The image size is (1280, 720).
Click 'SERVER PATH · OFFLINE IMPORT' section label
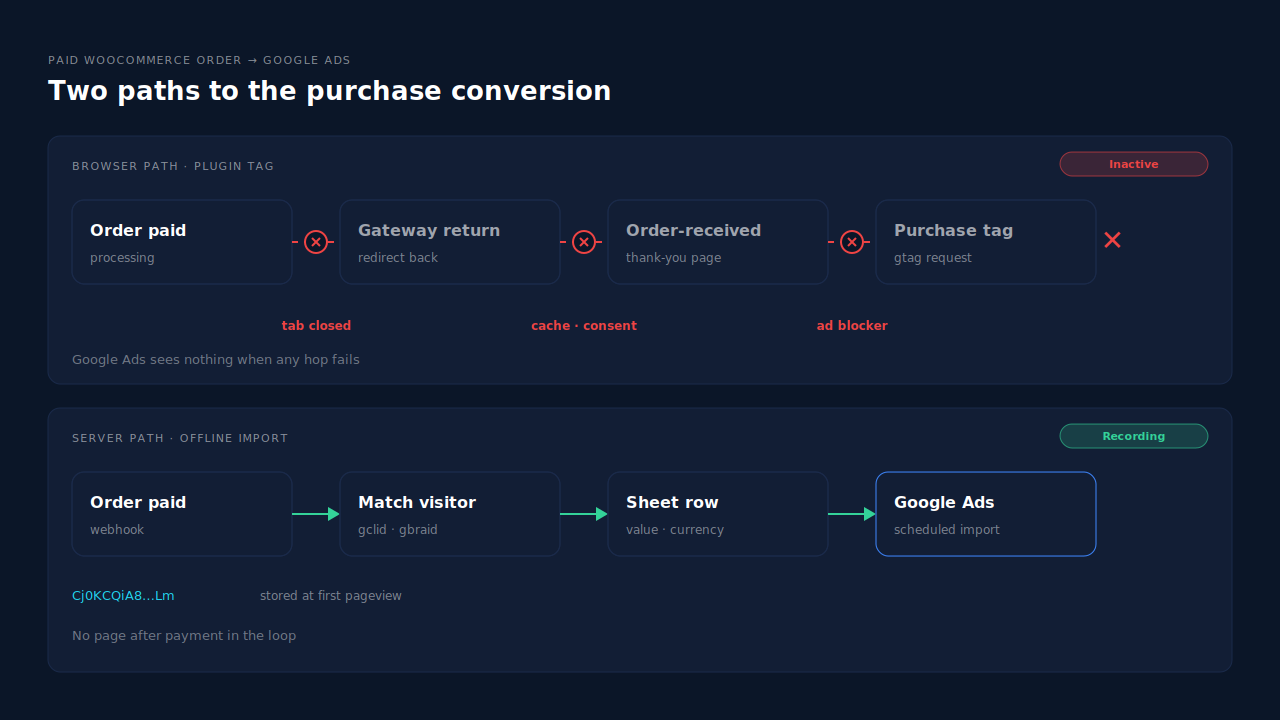(x=180, y=438)
